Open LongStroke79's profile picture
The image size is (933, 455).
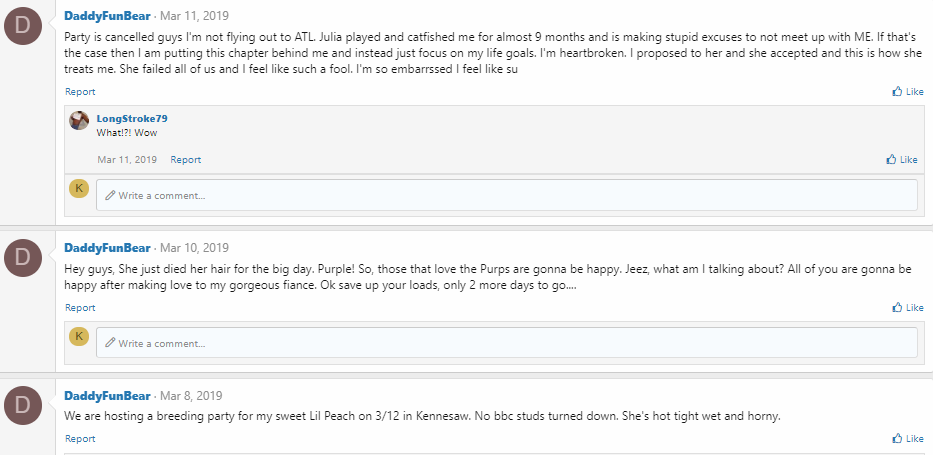[x=79, y=120]
